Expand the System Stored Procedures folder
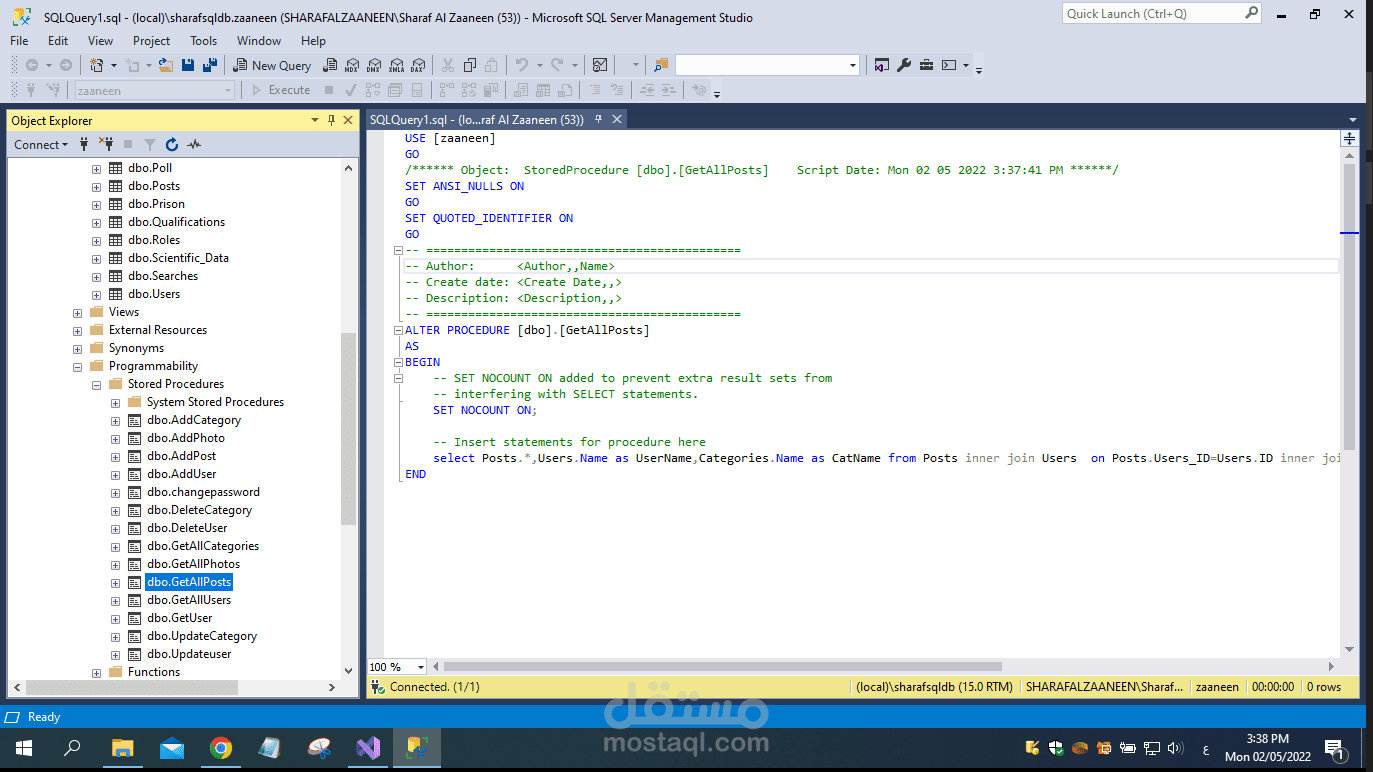The width and height of the screenshot is (1373, 772). [x=115, y=402]
